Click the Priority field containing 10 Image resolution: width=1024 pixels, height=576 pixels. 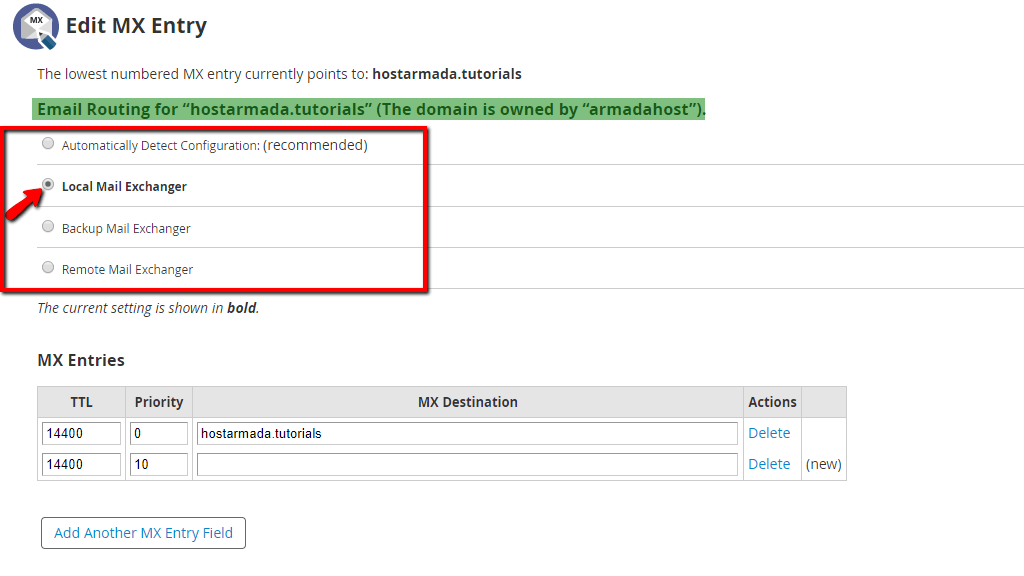(x=158, y=463)
